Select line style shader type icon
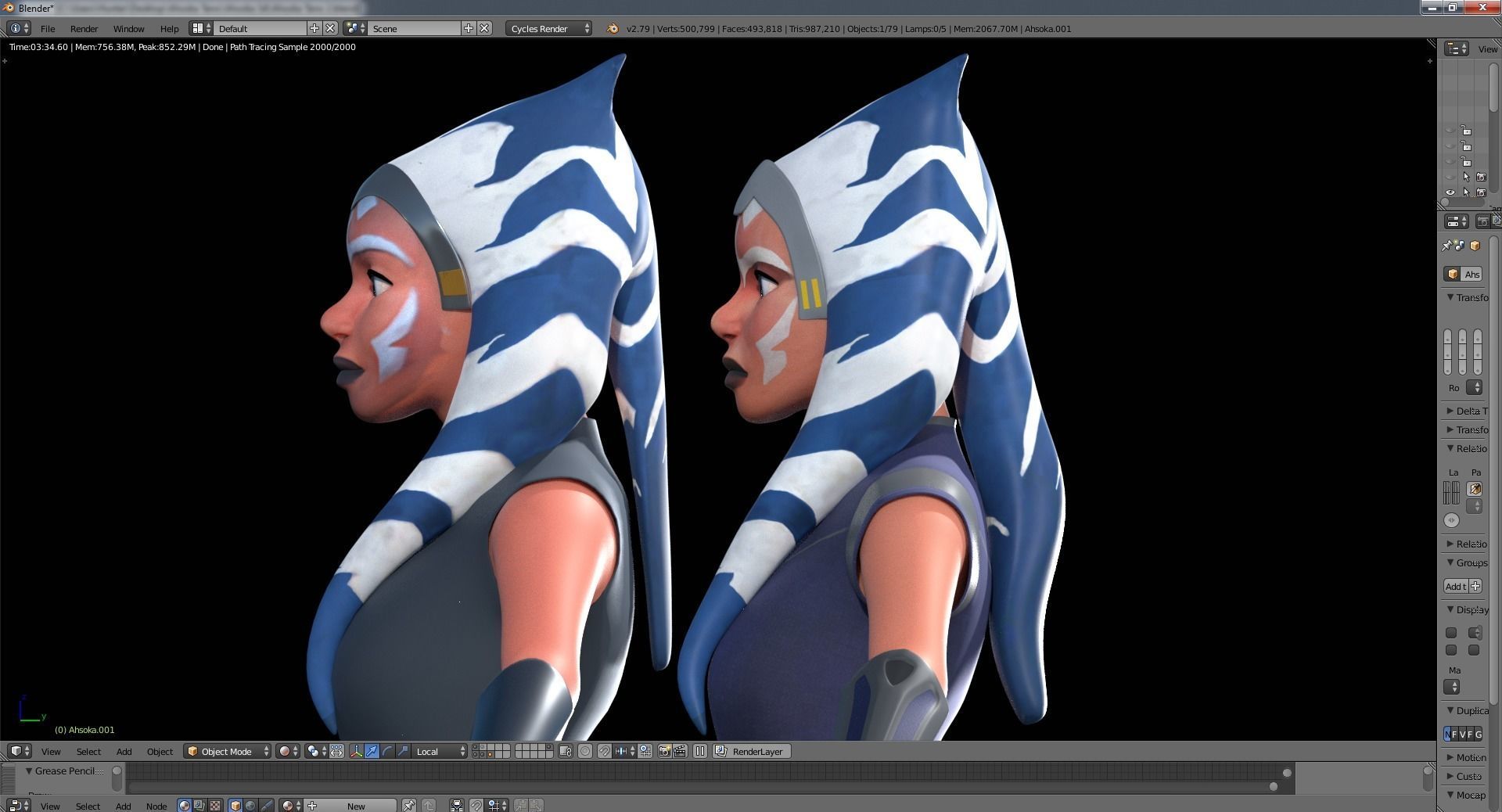This screenshot has width=1502, height=812. (266, 806)
